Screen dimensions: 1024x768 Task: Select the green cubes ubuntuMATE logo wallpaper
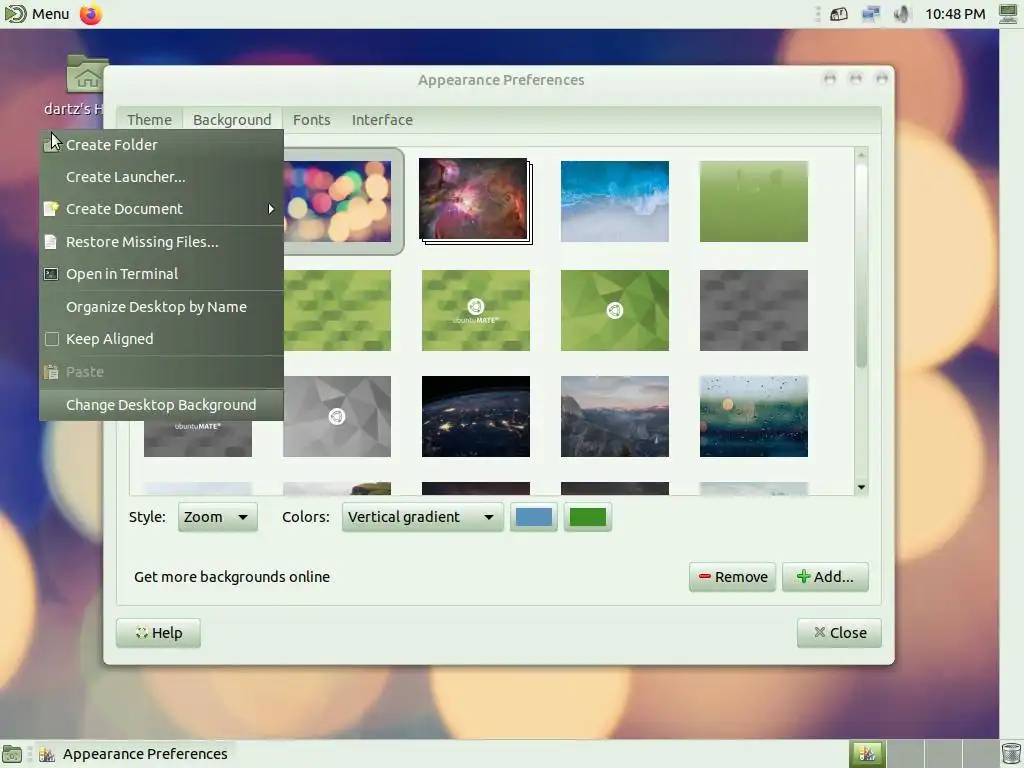click(x=475, y=310)
